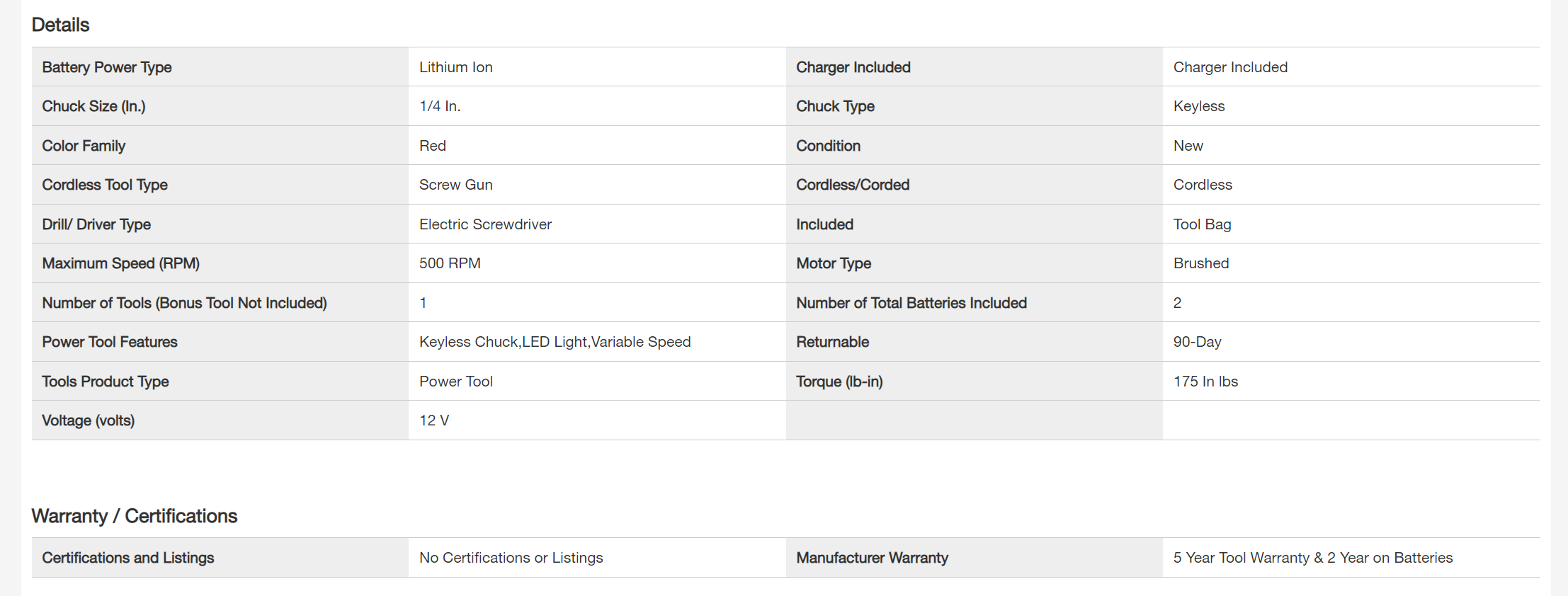Click the Color Family label

[84, 146]
